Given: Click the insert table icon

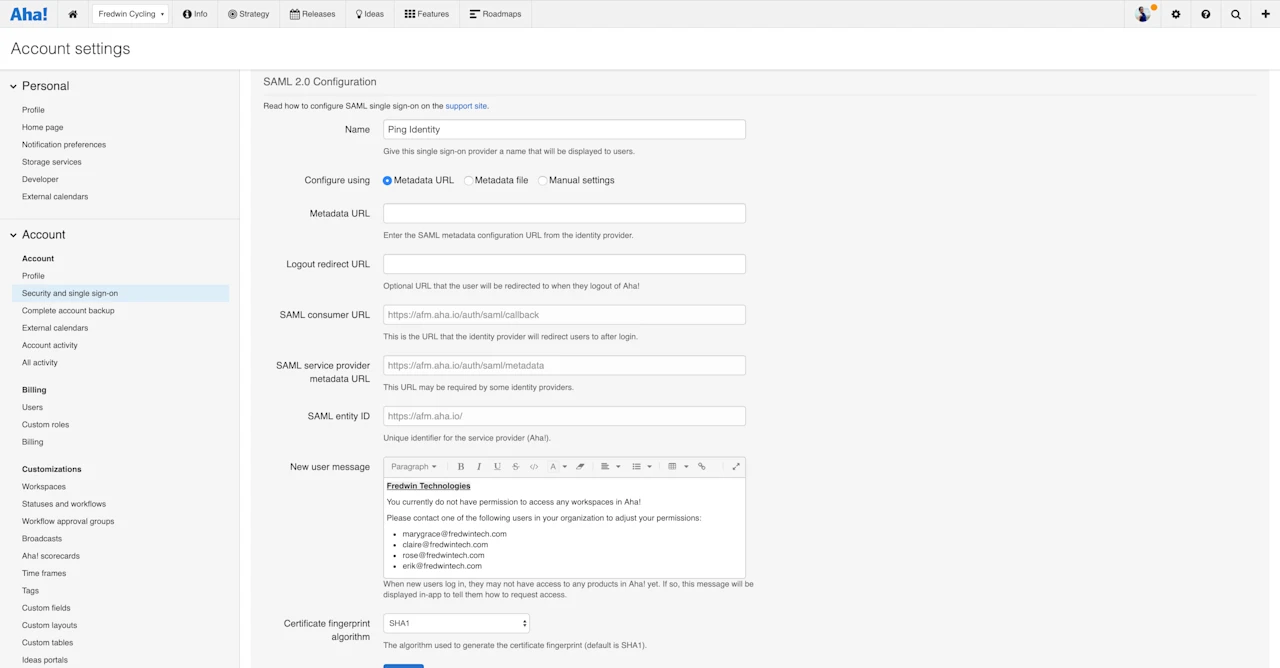Looking at the screenshot, I should pyautogui.click(x=672, y=467).
